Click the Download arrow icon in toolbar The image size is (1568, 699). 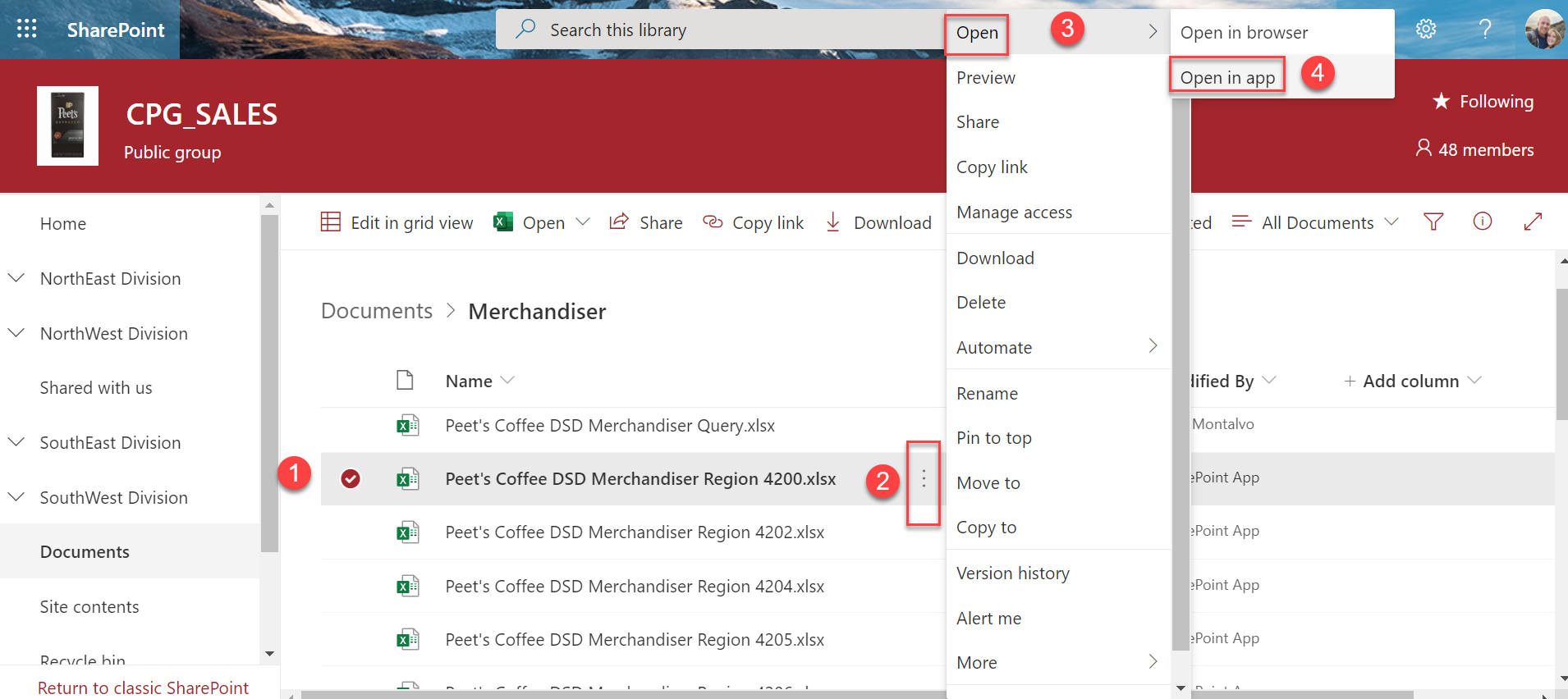tap(833, 222)
